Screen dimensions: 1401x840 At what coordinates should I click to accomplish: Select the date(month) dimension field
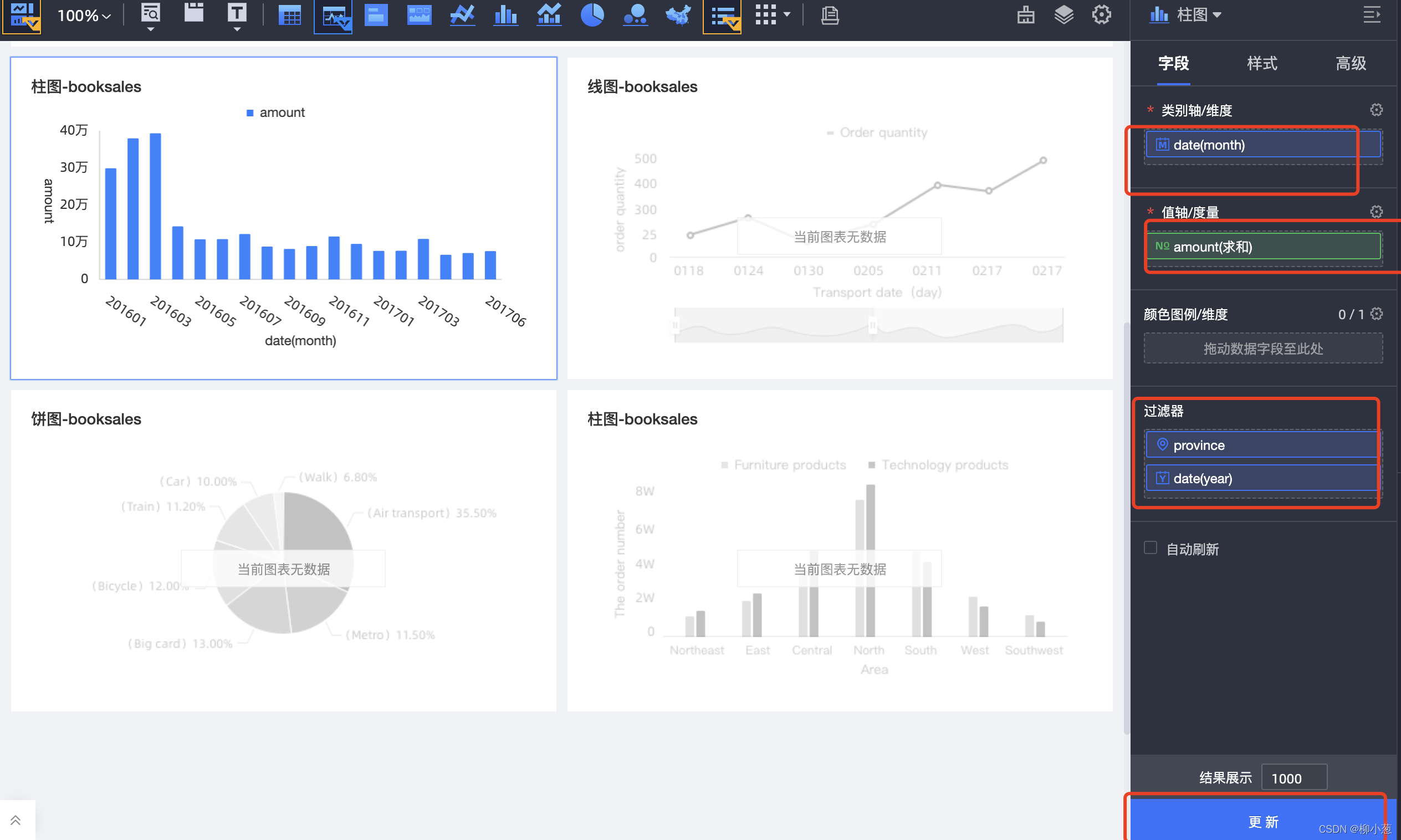(1263, 145)
